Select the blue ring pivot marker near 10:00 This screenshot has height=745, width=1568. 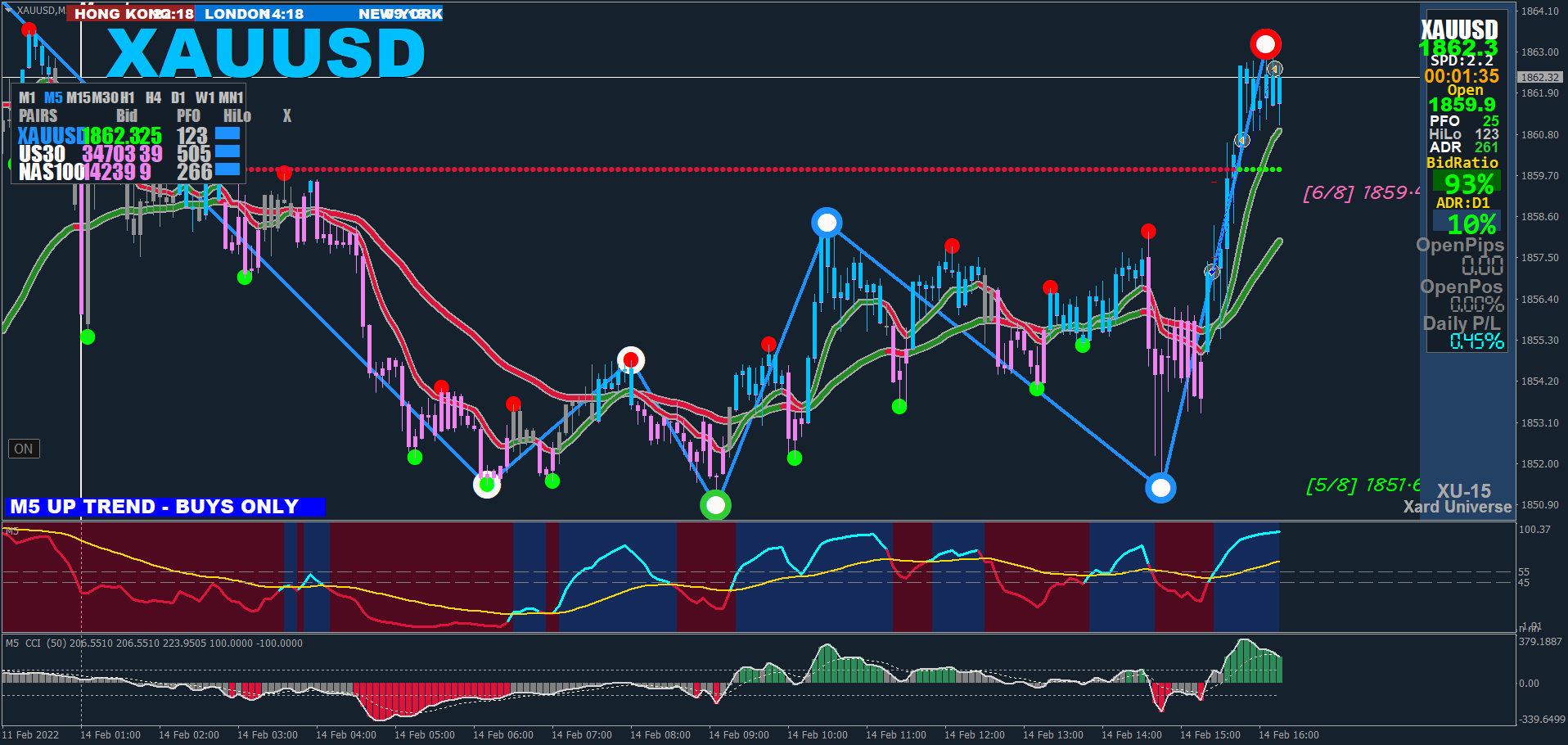coord(827,223)
